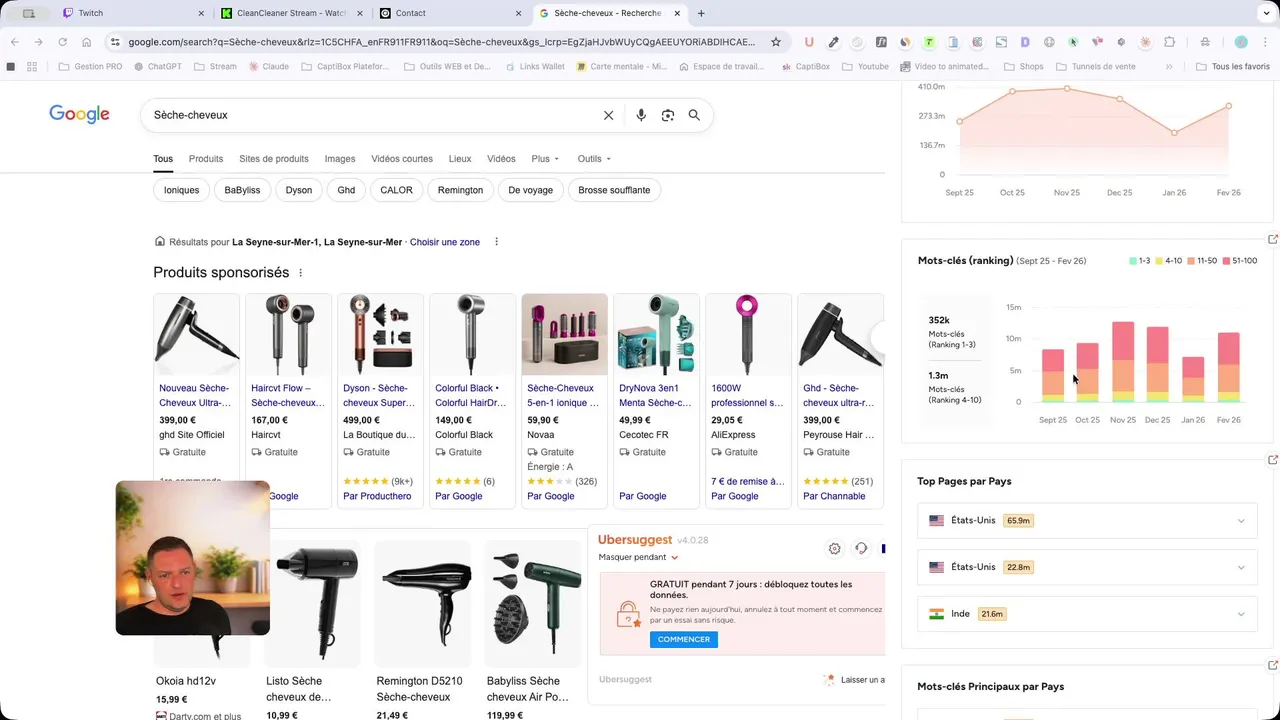Image resolution: width=1280 pixels, height=720 pixels.
Task: Click the COMMENCER trial button
Action: click(684, 640)
